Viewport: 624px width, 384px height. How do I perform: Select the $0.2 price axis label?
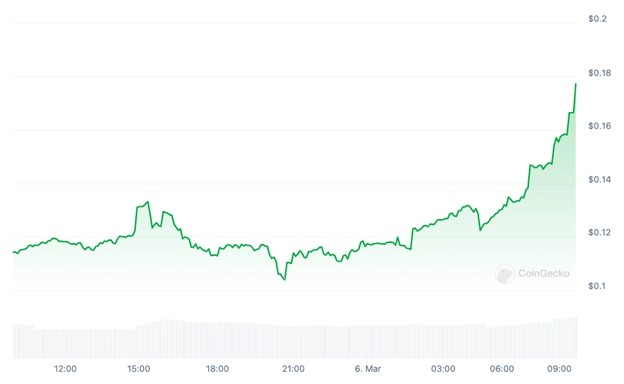pos(597,19)
